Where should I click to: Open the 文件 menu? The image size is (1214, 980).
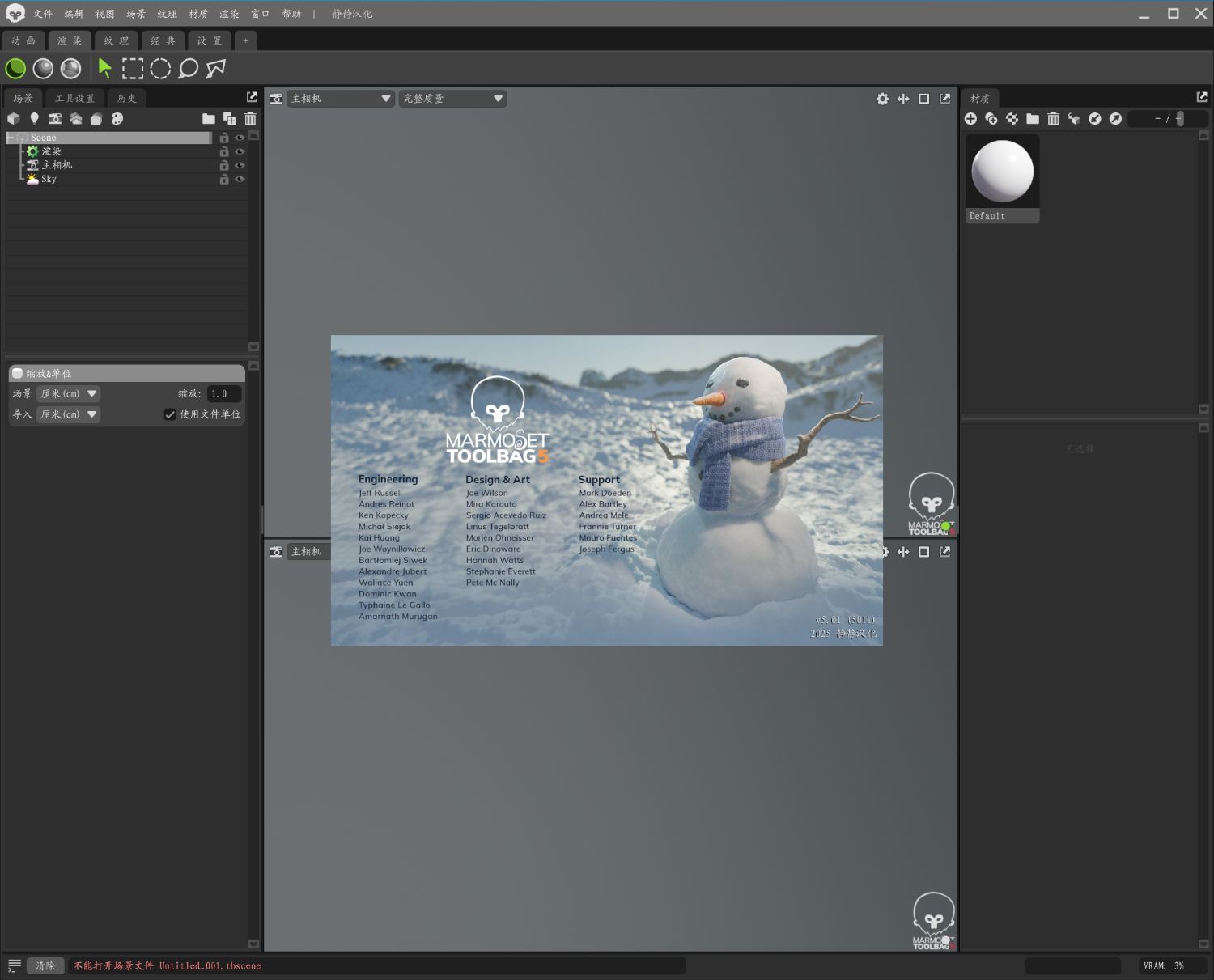click(x=43, y=14)
